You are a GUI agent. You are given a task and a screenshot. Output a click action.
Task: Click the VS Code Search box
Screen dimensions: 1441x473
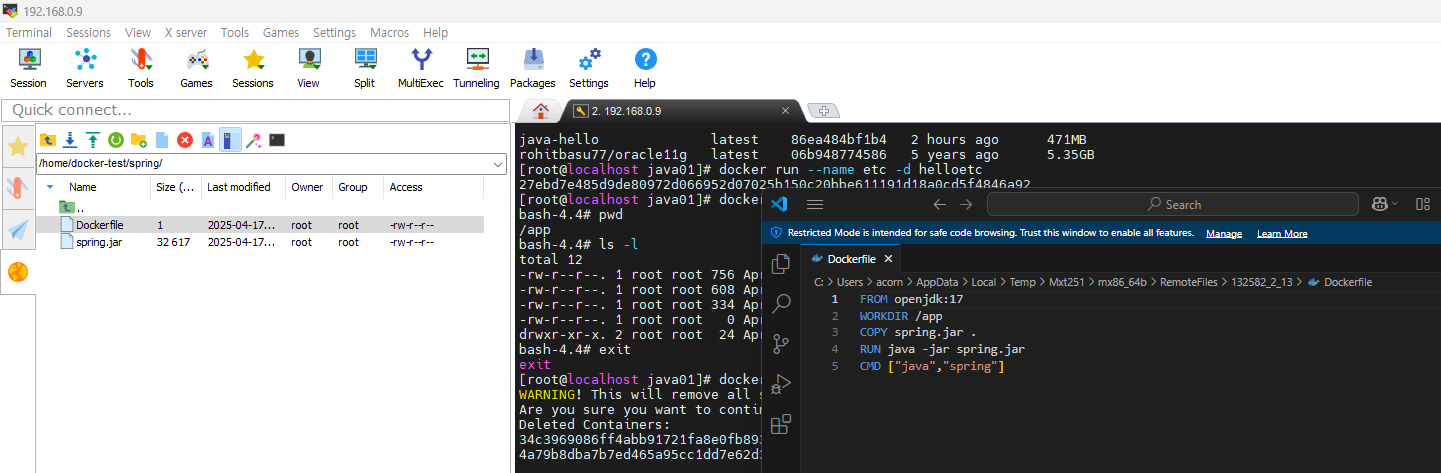1172,204
